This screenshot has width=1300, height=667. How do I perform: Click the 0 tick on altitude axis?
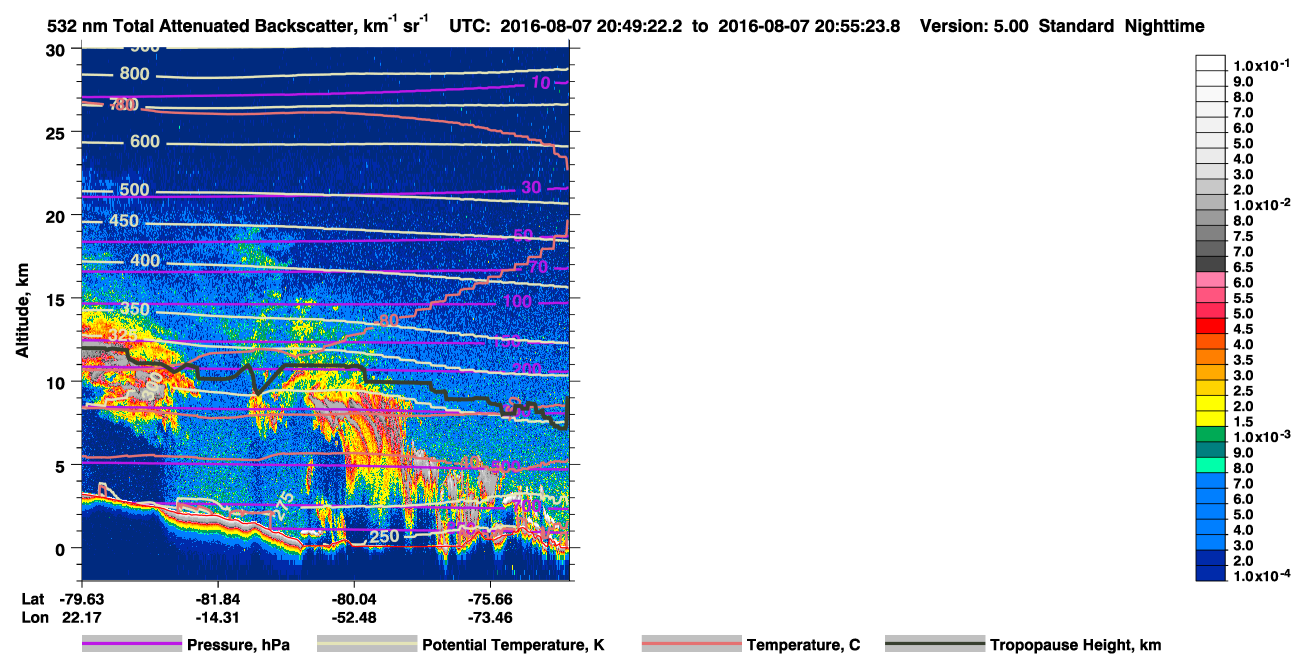click(62, 548)
